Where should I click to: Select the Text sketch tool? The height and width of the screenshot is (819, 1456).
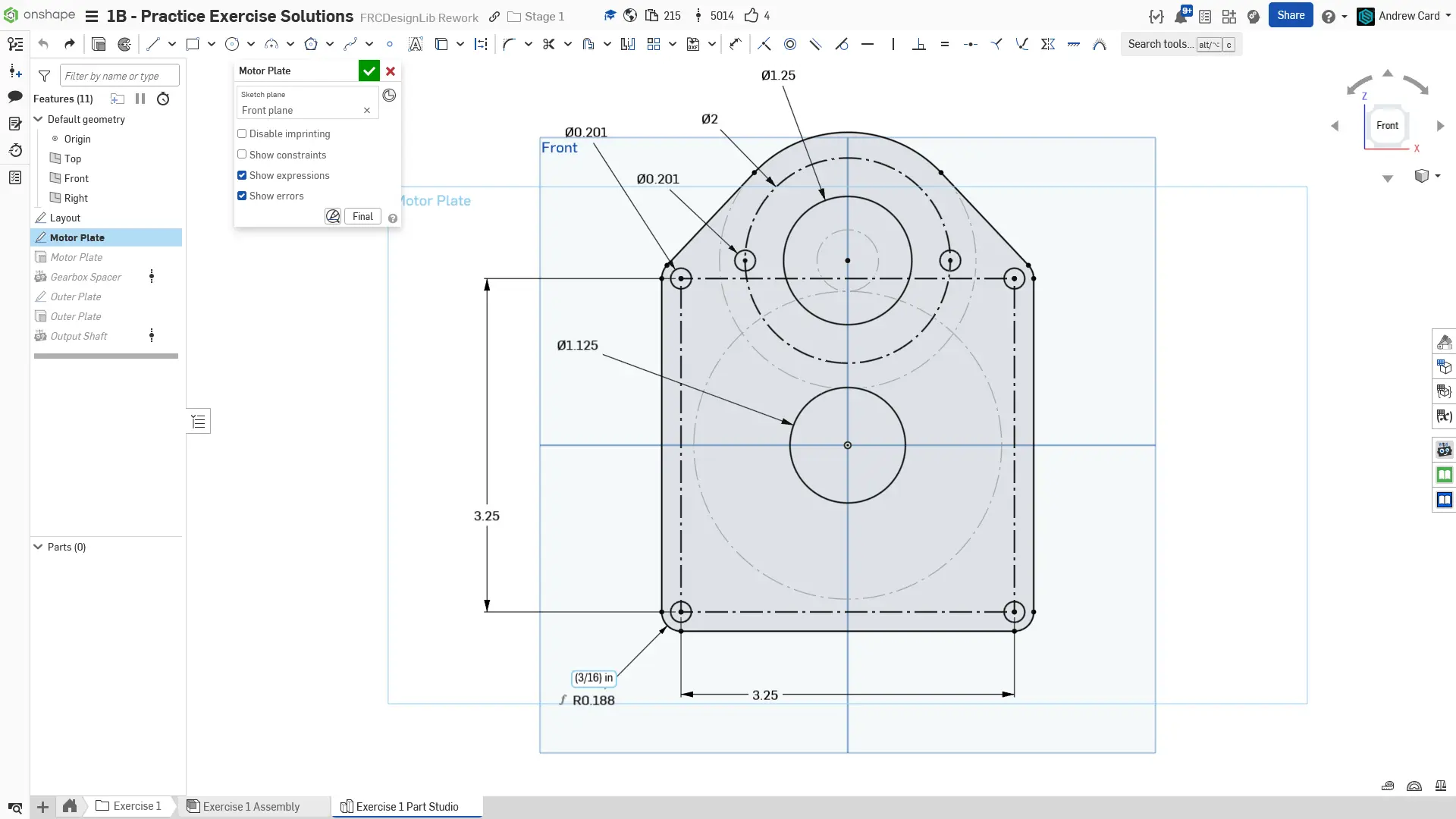click(x=416, y=44)
